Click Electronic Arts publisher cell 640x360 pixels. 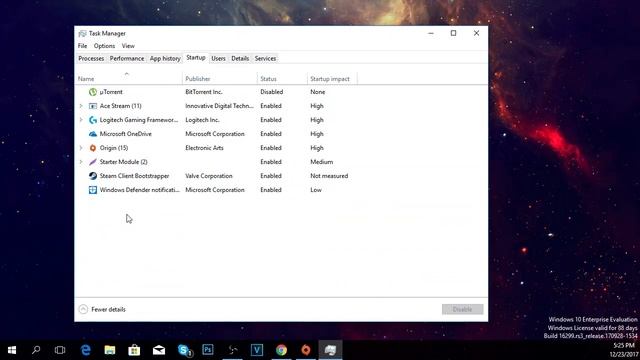204,148
